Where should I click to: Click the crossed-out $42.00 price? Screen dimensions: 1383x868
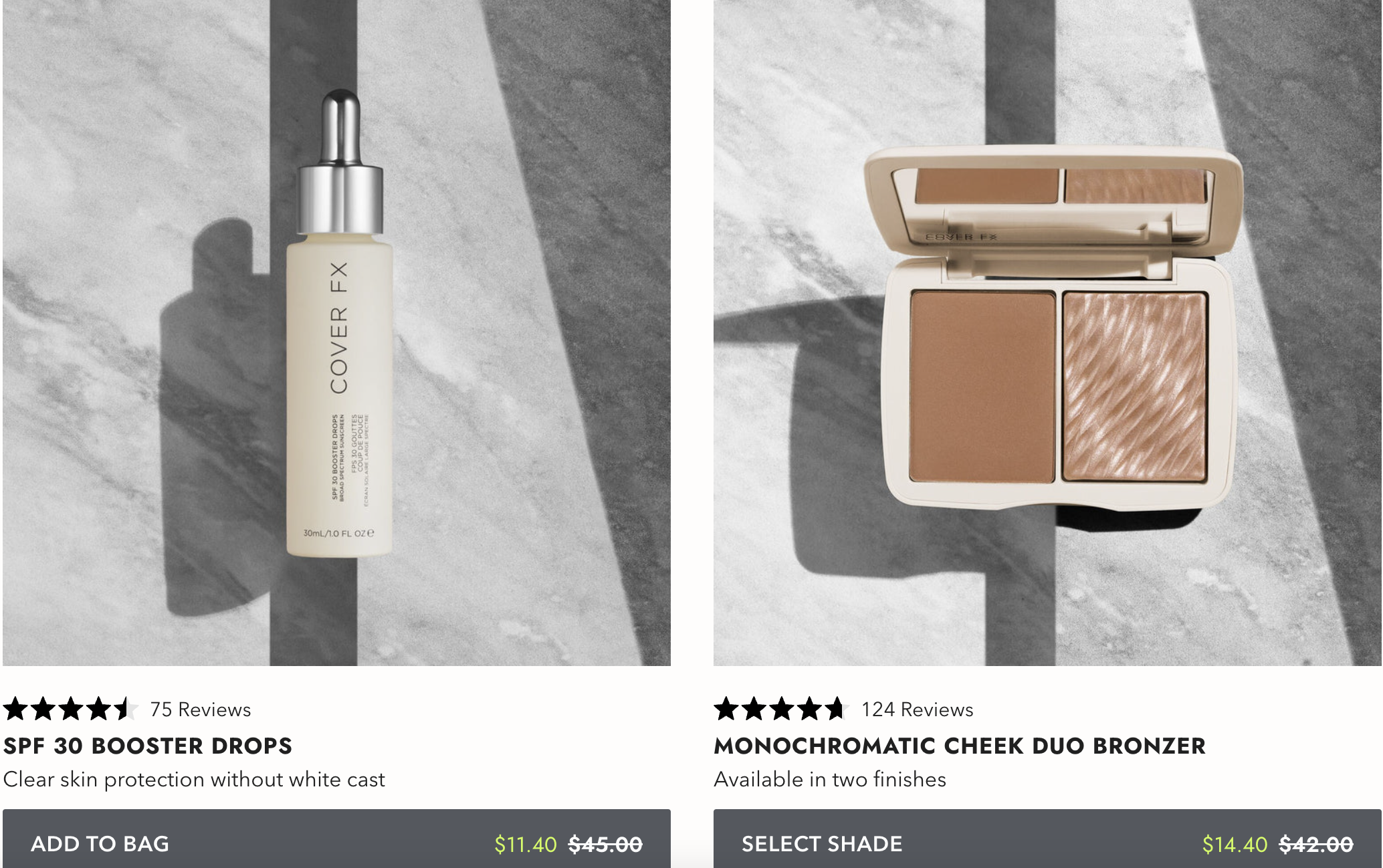point(1316,845)
